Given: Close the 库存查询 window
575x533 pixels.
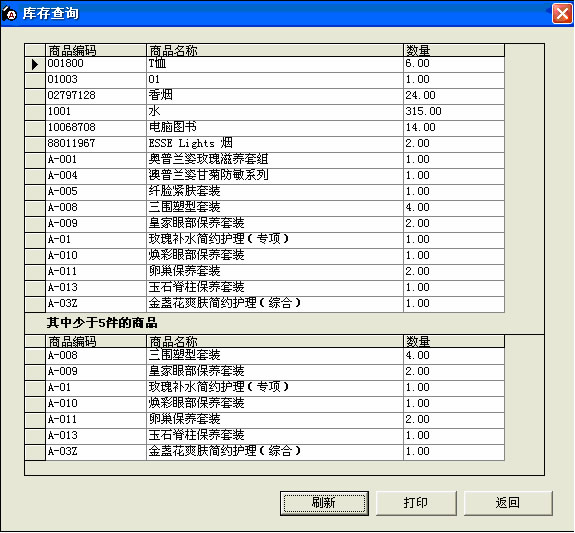Looking at the screenshot, I should [x=562, y=14].
